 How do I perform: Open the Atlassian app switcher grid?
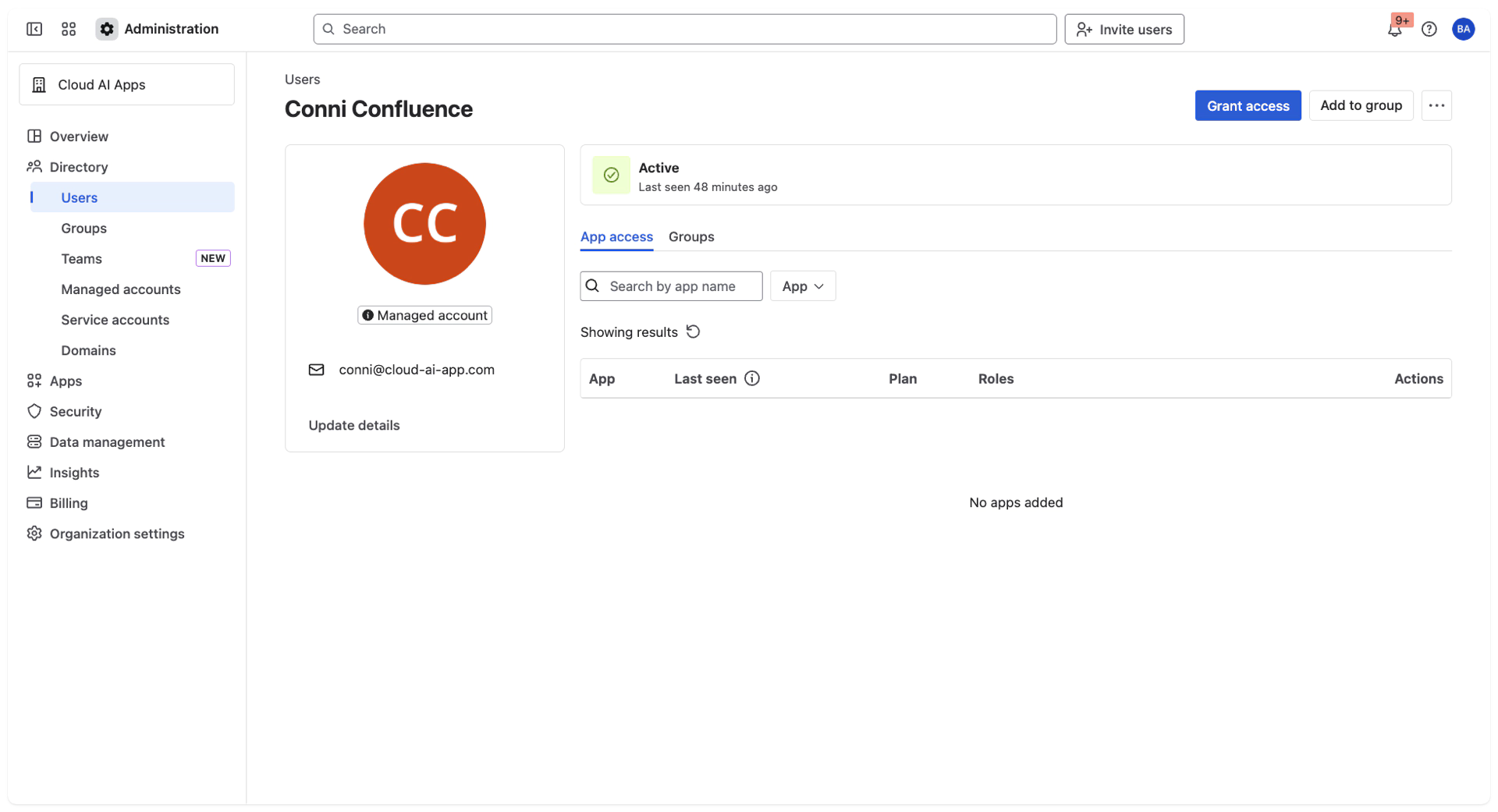[69, 29]
